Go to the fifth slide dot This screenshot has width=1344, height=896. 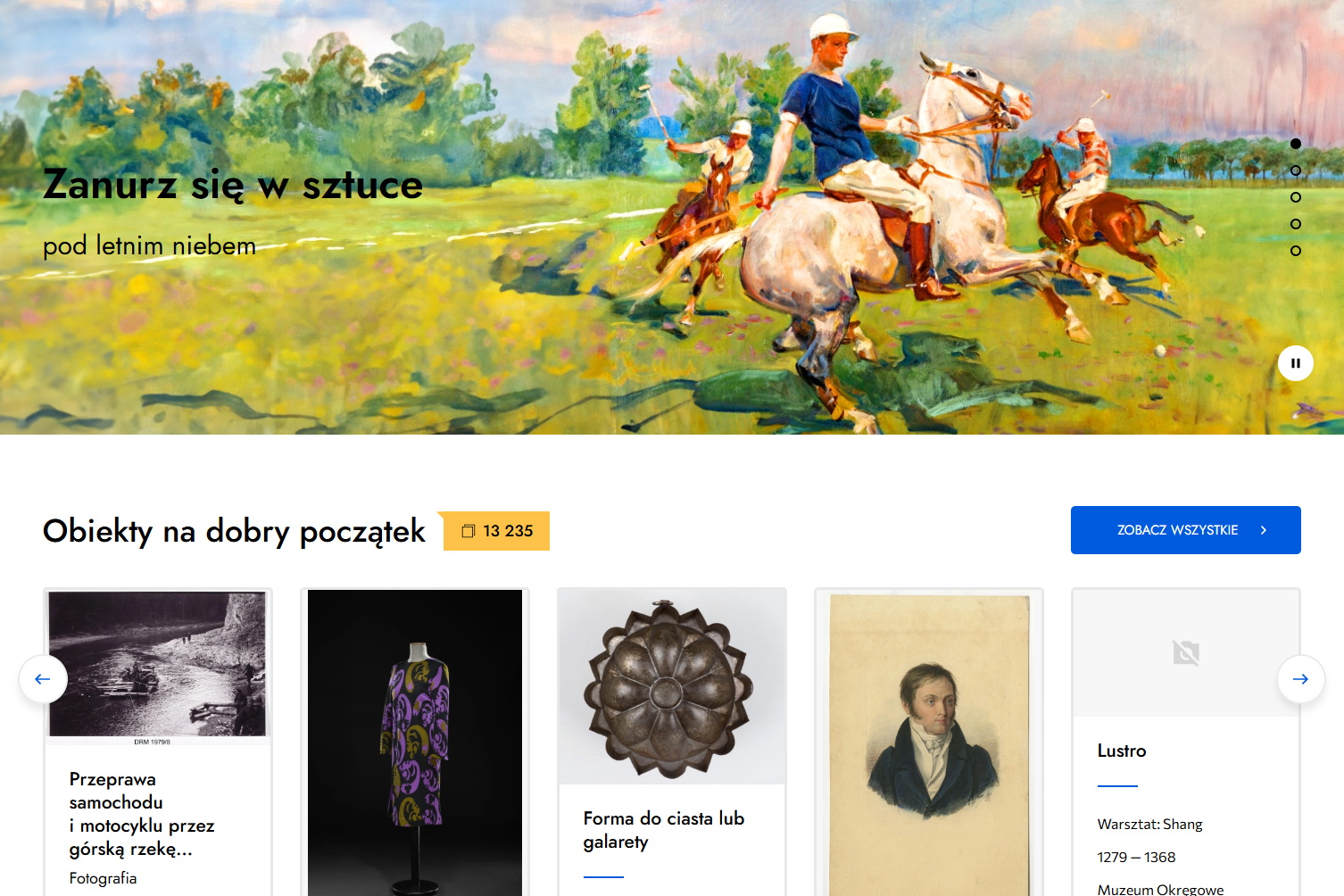1296,251
